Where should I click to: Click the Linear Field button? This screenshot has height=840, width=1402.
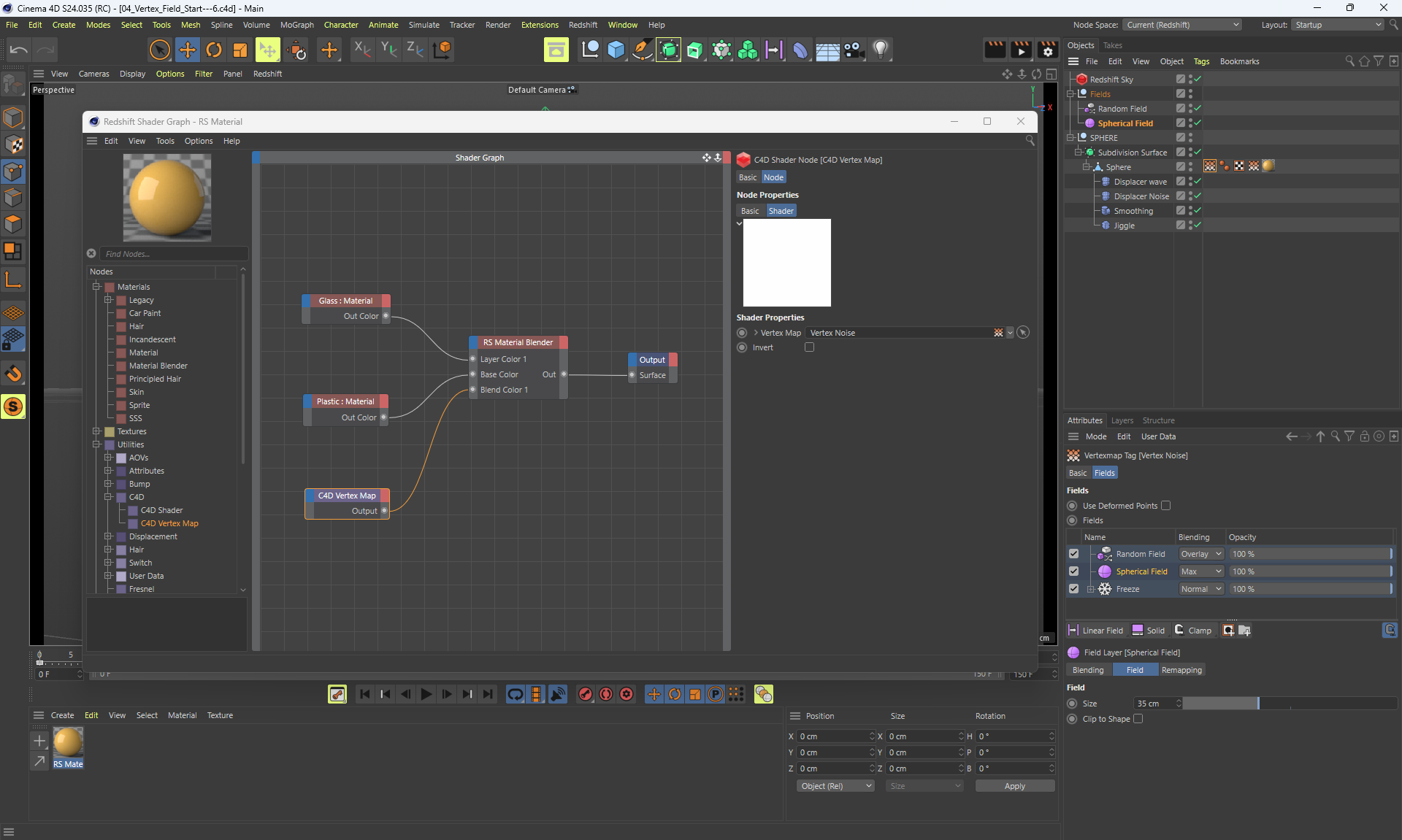pyautogui.click(x=1095, y=631)
